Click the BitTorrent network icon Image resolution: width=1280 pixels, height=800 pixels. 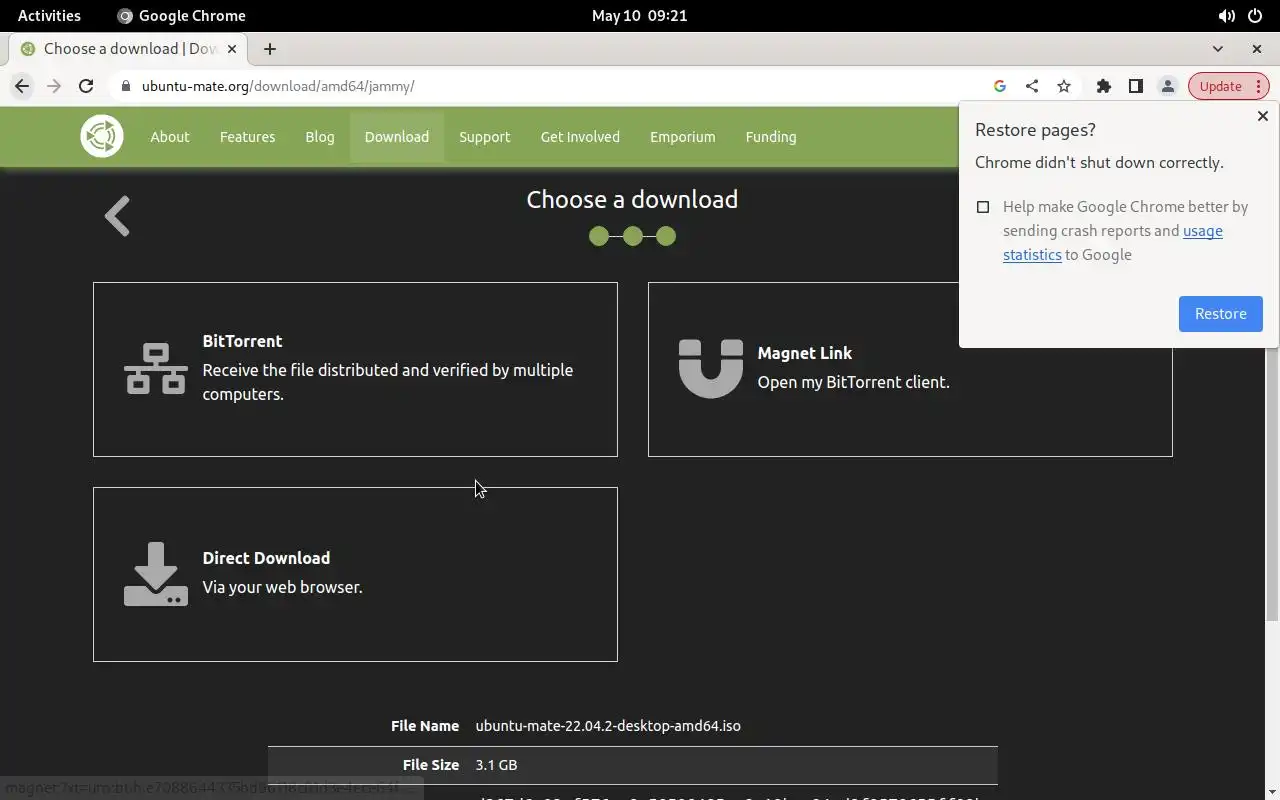pos(156,369)
